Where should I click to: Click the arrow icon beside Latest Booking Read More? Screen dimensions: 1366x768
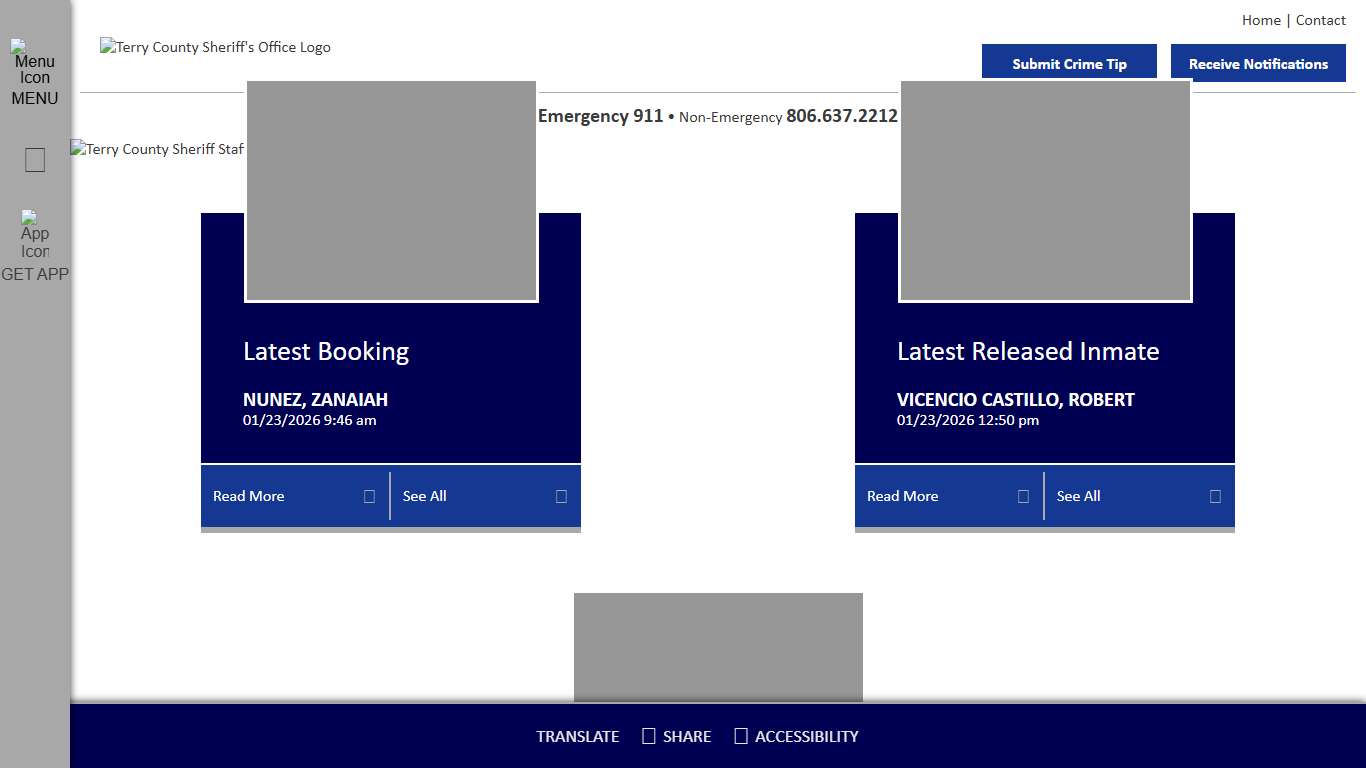click(369, 497)
